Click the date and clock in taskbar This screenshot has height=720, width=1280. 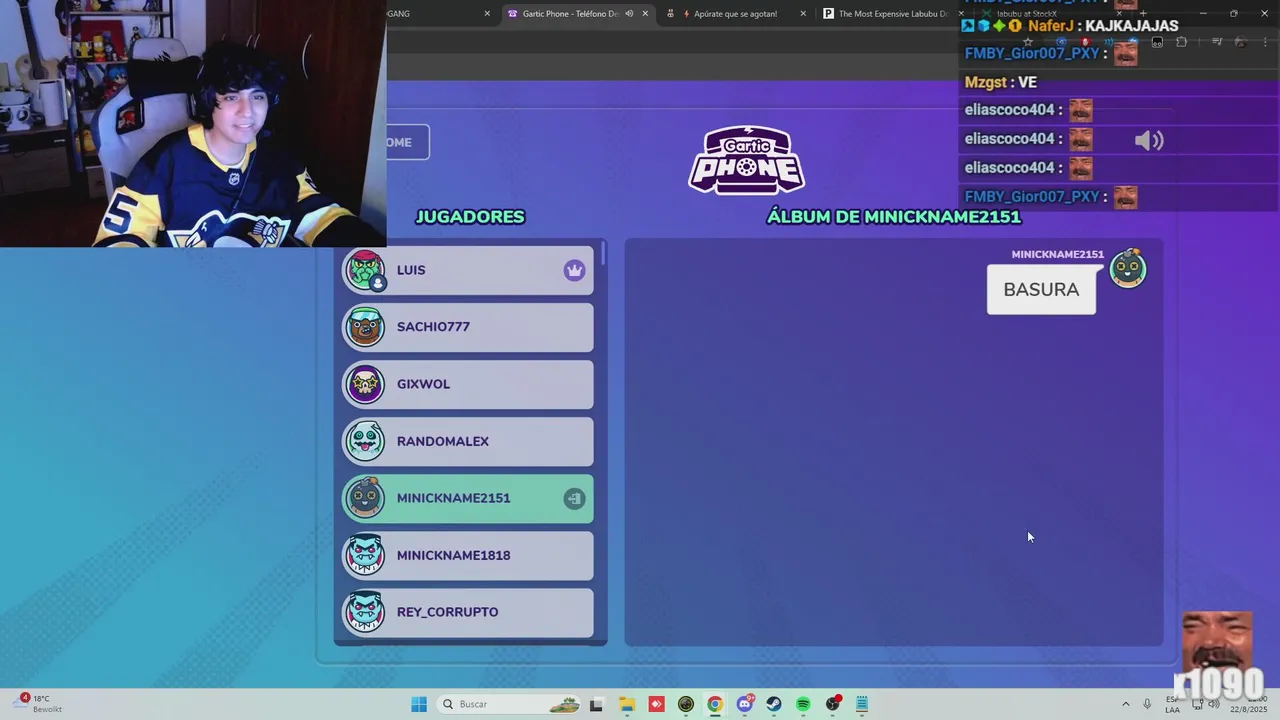(1248, 704)
